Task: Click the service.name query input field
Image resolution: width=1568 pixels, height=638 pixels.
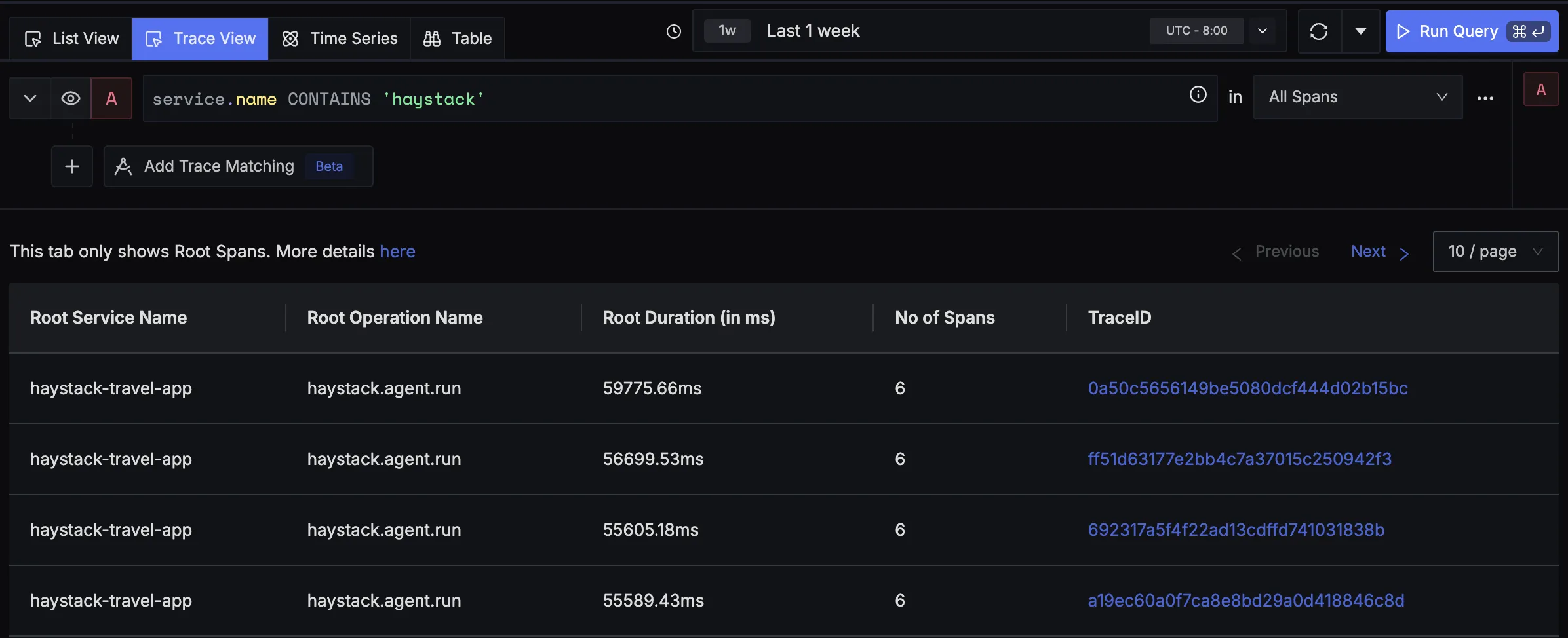Action: coord(656,98)
